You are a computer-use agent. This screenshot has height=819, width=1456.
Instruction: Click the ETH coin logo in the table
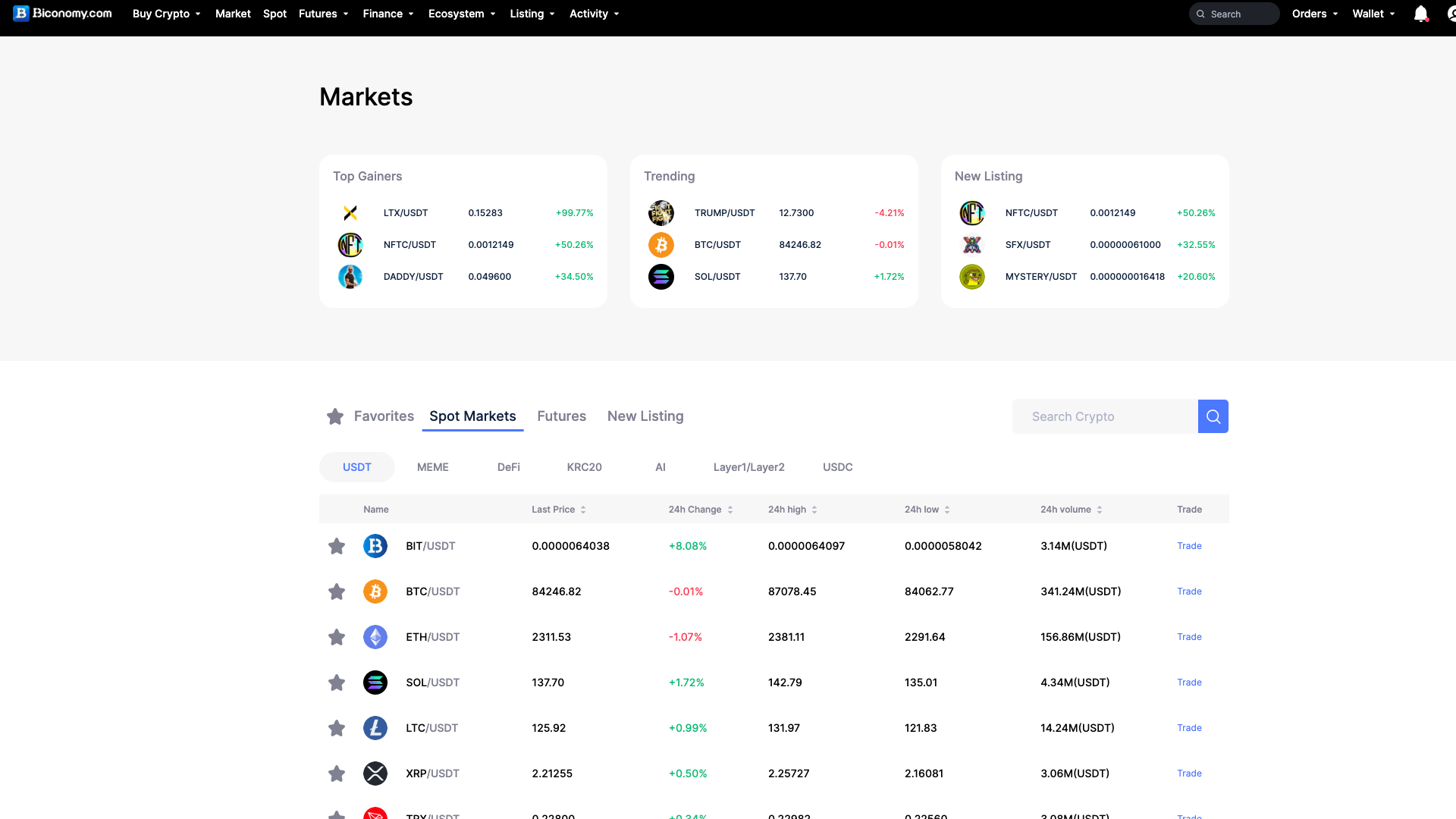pos(375,637)
